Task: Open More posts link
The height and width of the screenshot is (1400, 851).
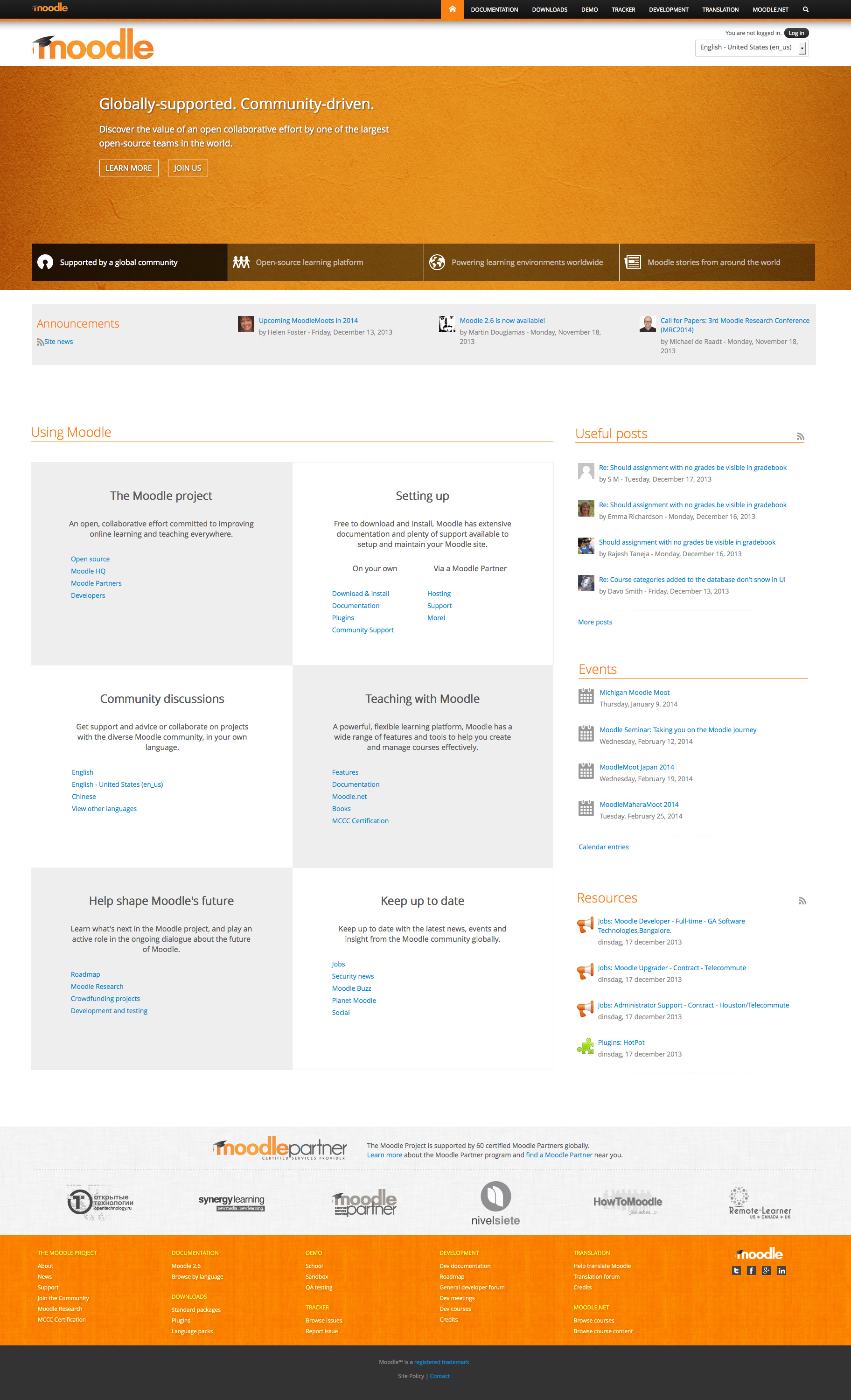Action: point(595,622)
